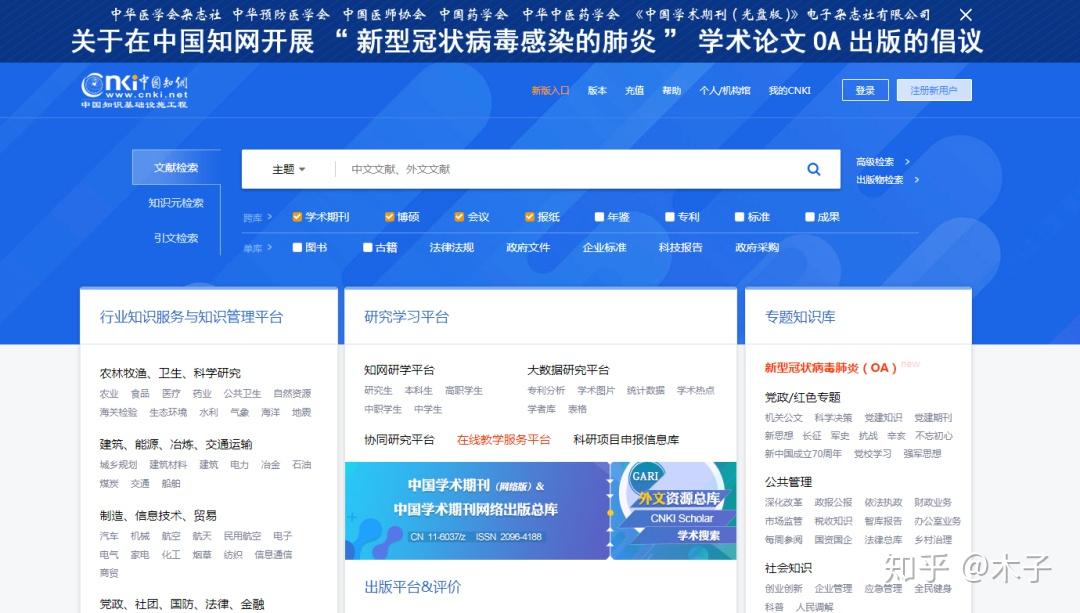Click the CNKI logo
Image resolution: width=1080 pixels, height=613 pixels.
[x=134, y=90]
